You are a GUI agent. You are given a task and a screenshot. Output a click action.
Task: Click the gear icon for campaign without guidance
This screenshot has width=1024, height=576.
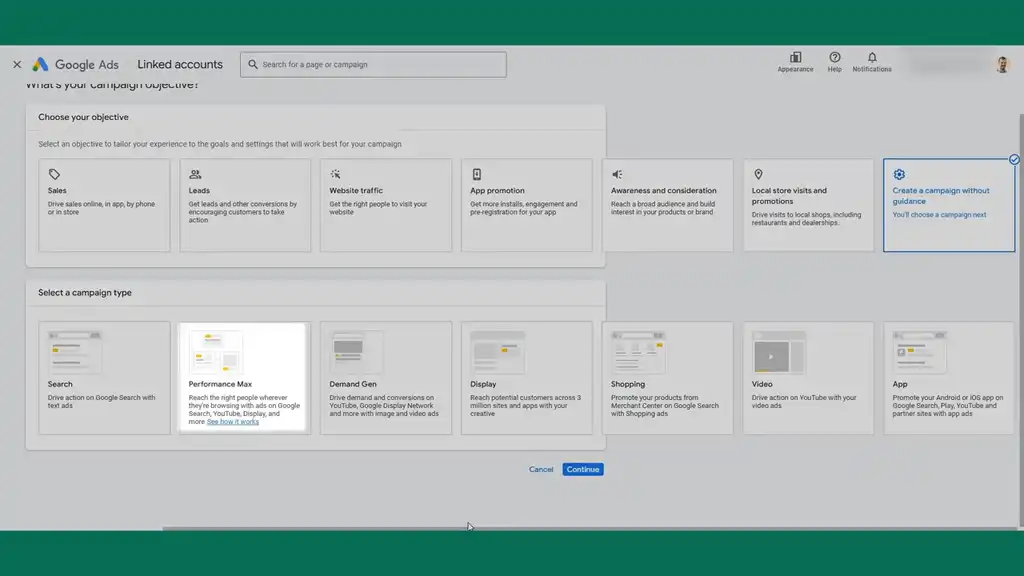point(899,174)
